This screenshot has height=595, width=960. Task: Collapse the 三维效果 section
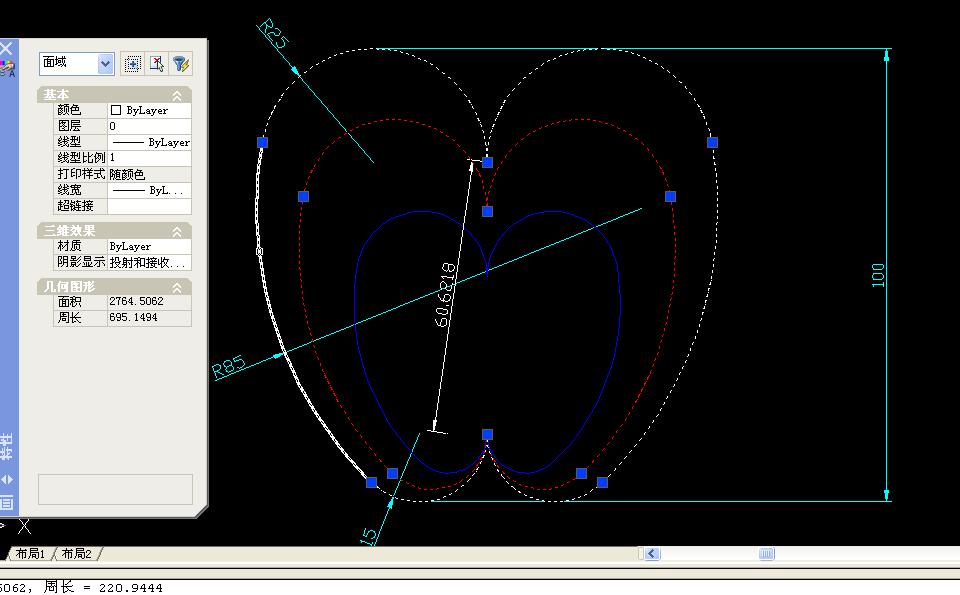coord(177,231)
